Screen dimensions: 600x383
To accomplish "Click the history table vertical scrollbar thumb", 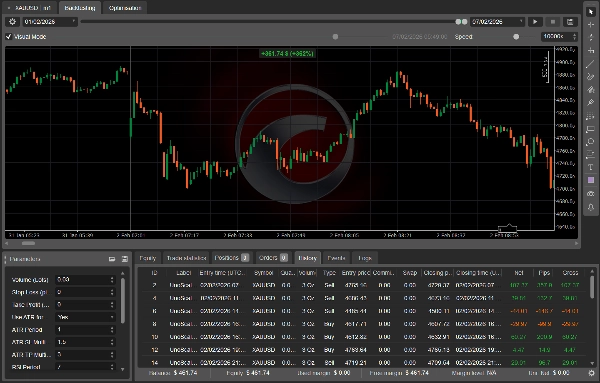I will 592,287.
